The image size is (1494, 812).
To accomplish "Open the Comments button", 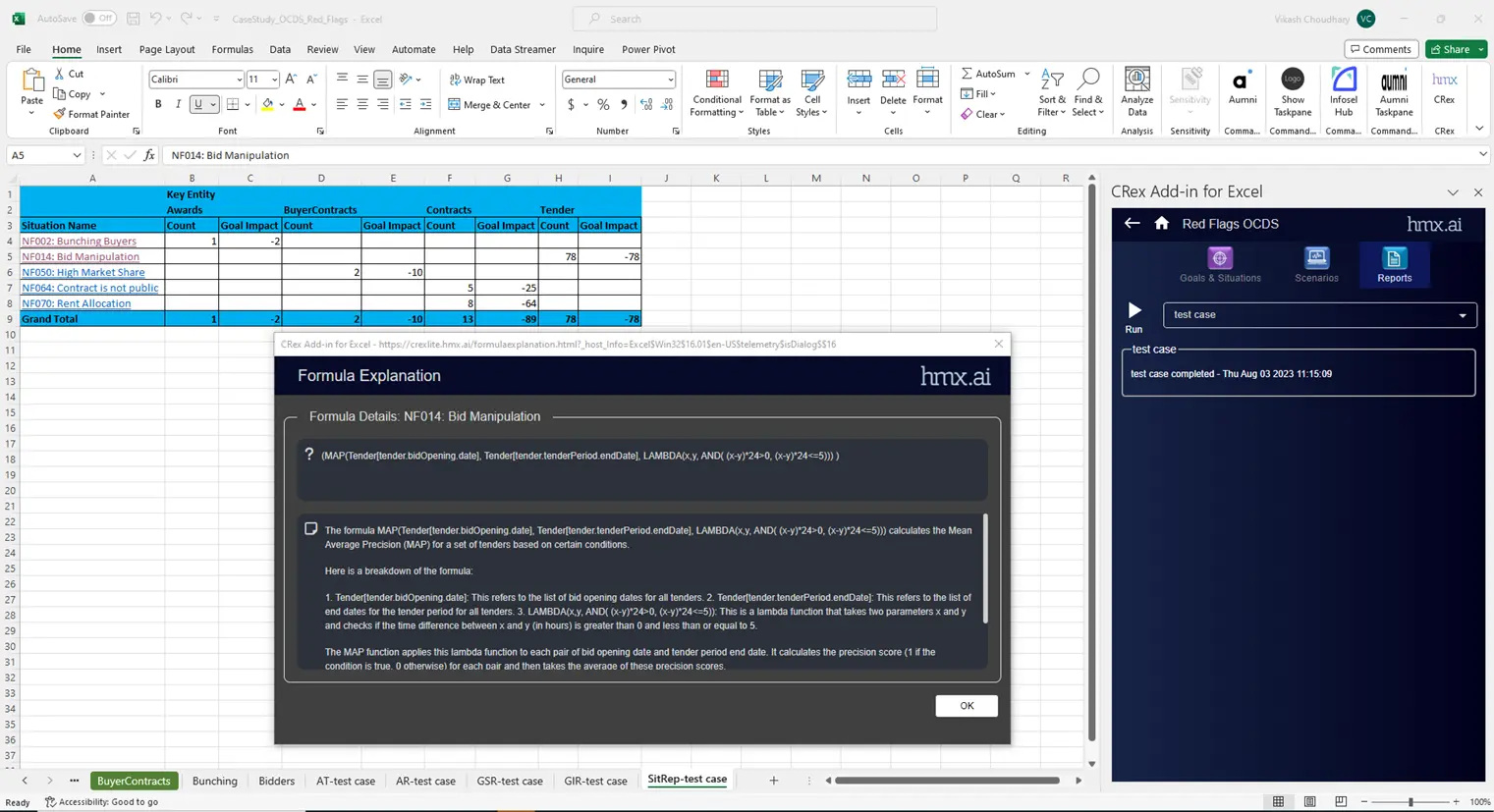I will coord(1380,49).
